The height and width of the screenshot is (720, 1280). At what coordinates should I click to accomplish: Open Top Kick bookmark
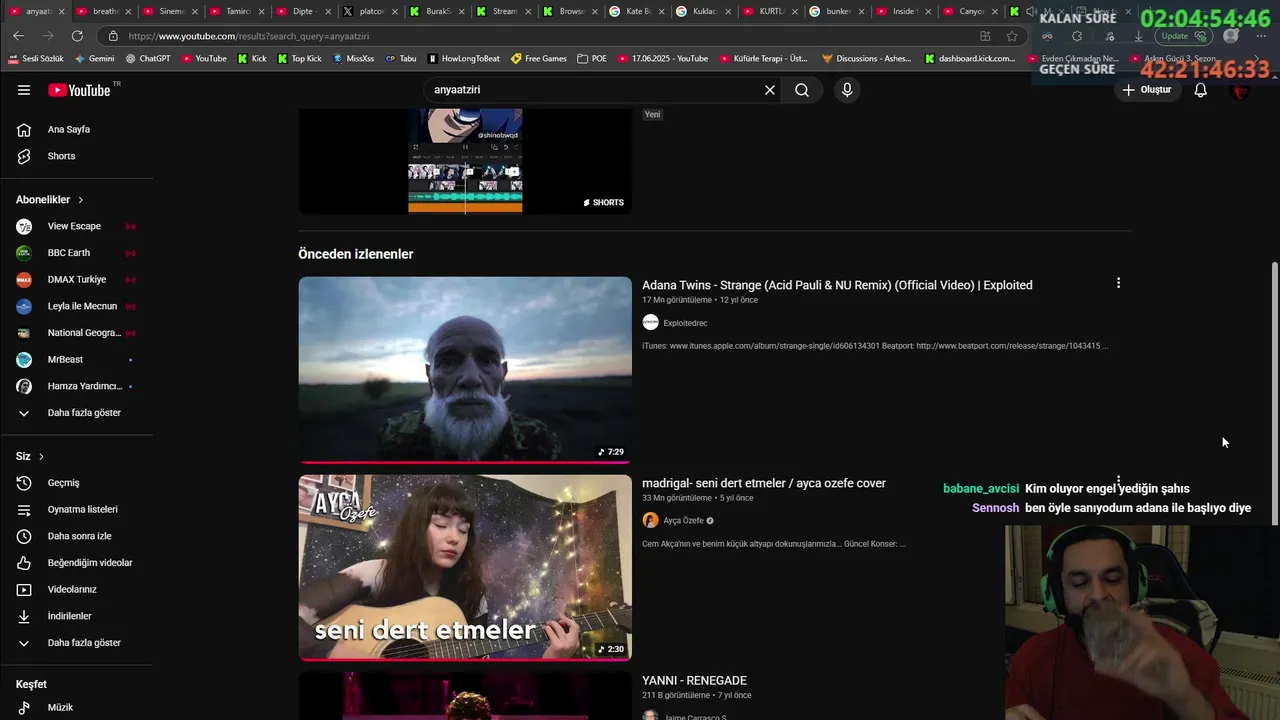(299, 59)
